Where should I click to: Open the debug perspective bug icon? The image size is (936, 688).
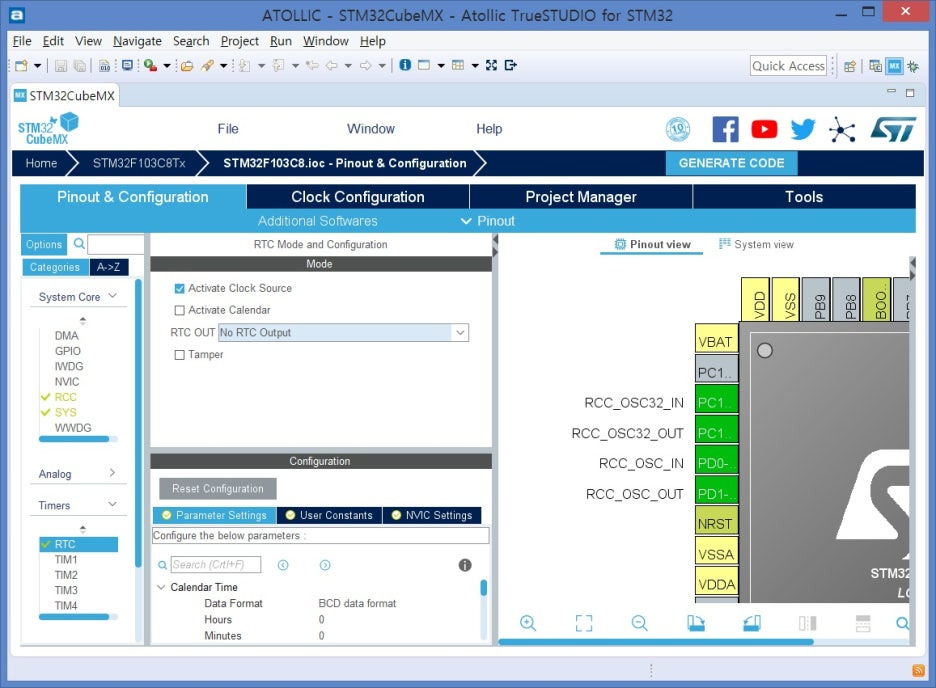point(913,66)
